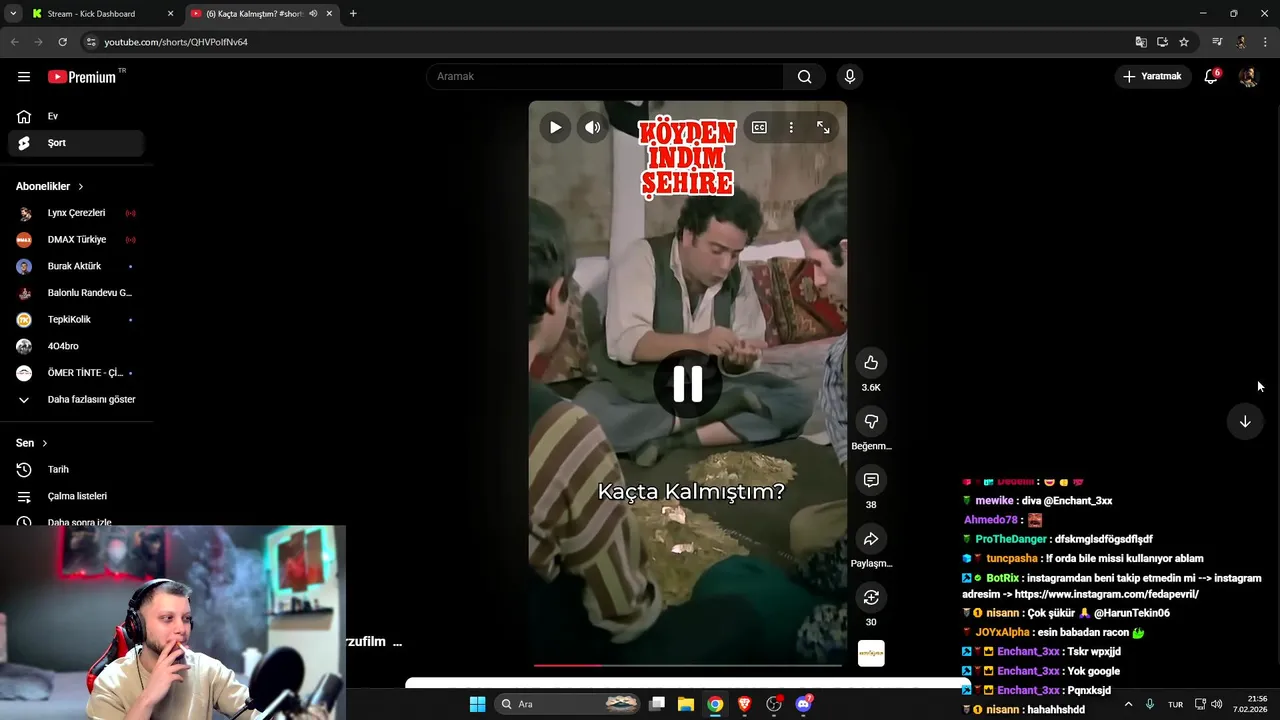This screenshot has height=720, width=1280.
Task: Enter fullscreen for the short
Action: coord(823,128)
